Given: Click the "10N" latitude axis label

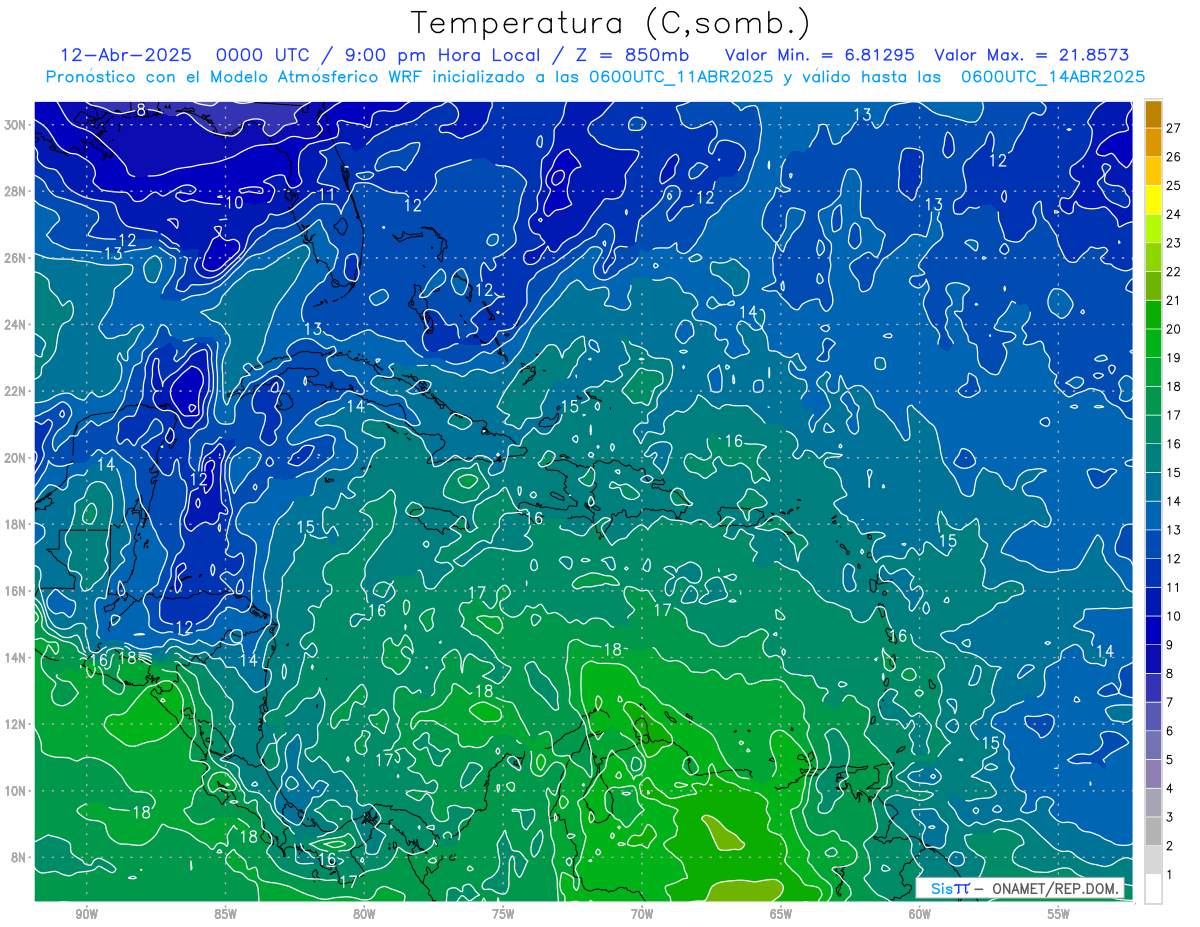Looking at the screenshot, I should click(x=15, y=791).
